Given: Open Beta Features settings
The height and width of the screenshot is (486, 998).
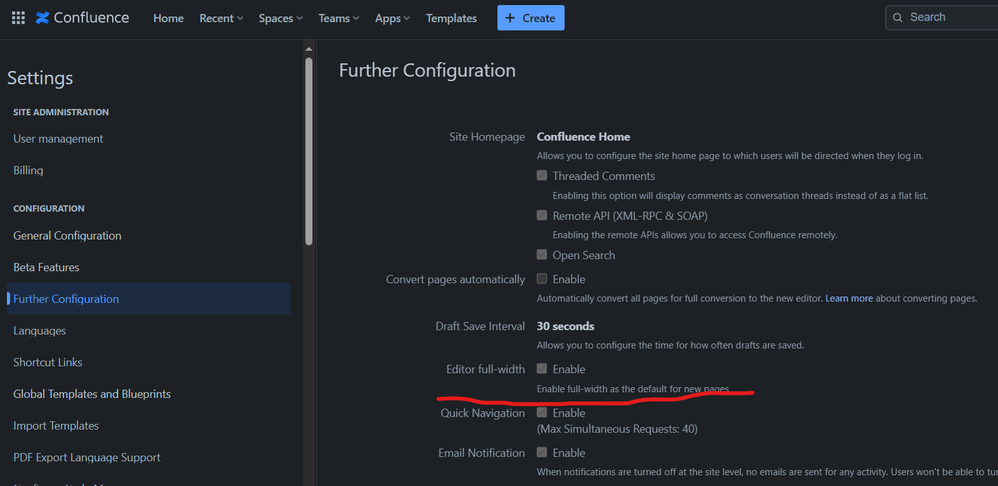Looking at the screenshot, I should click(x=46, y=267).
